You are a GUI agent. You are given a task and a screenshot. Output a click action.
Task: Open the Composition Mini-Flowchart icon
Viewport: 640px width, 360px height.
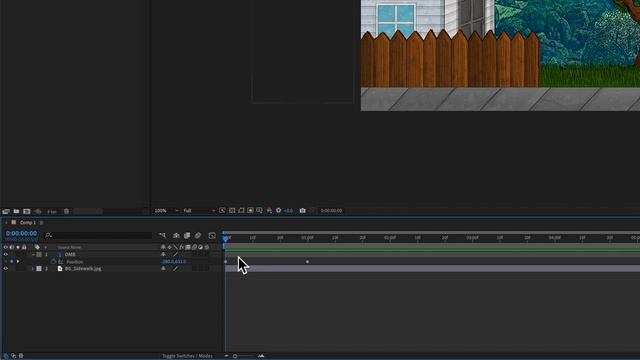[162, 236]
